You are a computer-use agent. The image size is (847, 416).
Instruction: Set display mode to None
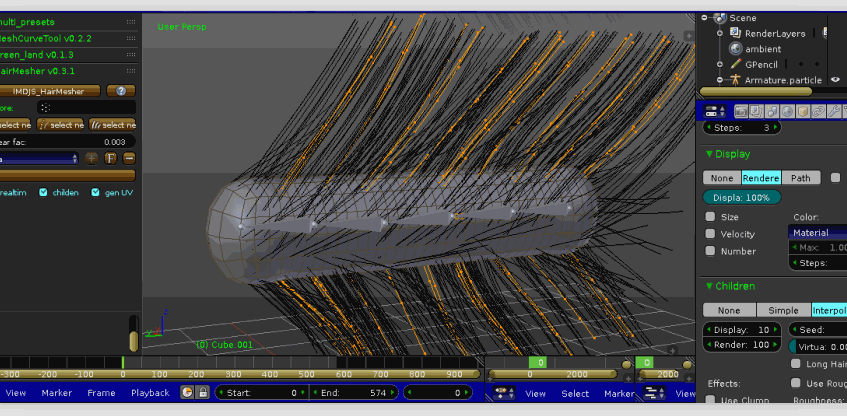(722, 178)
